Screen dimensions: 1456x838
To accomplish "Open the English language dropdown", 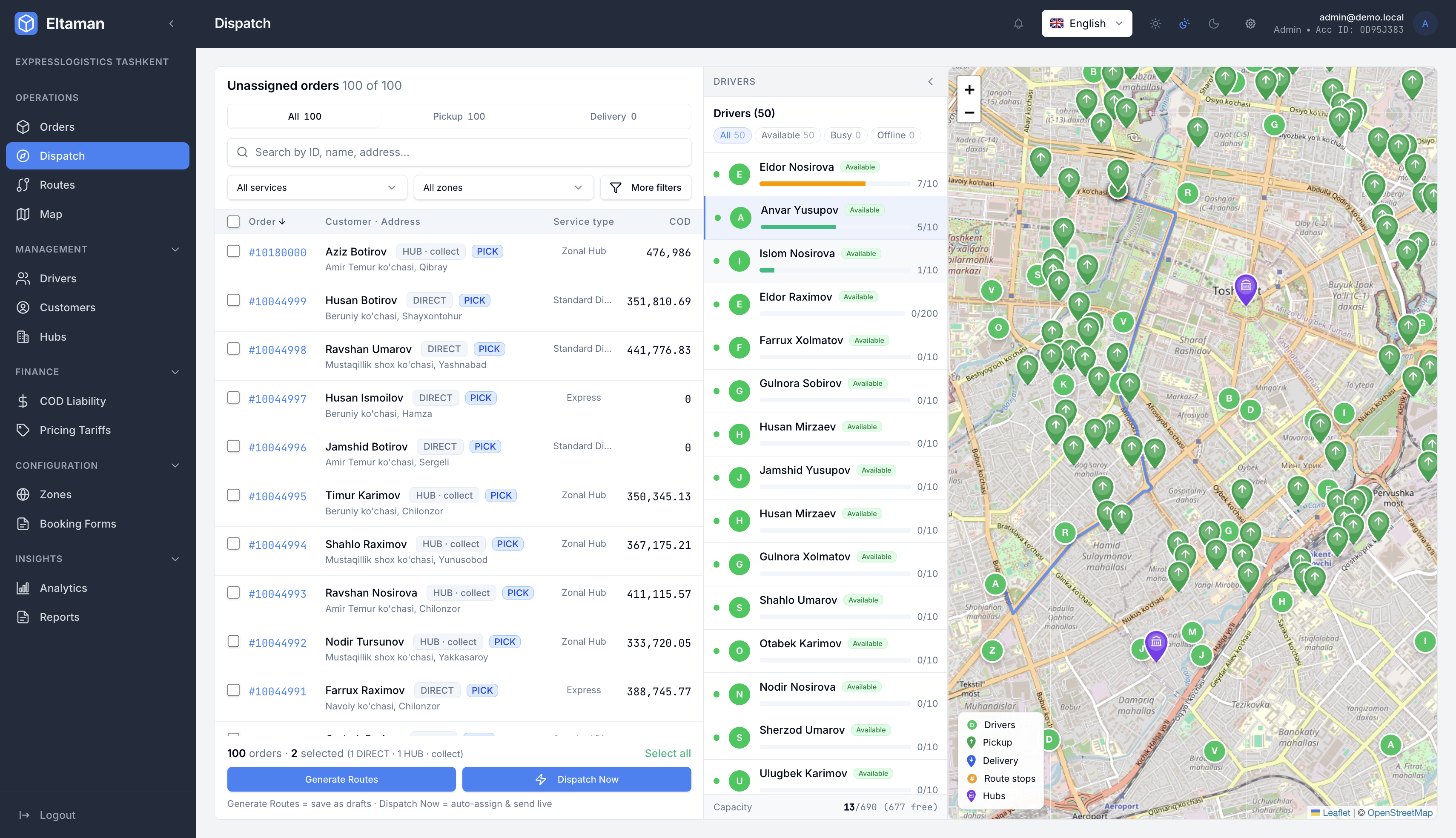I will [x=1087, y=23].
